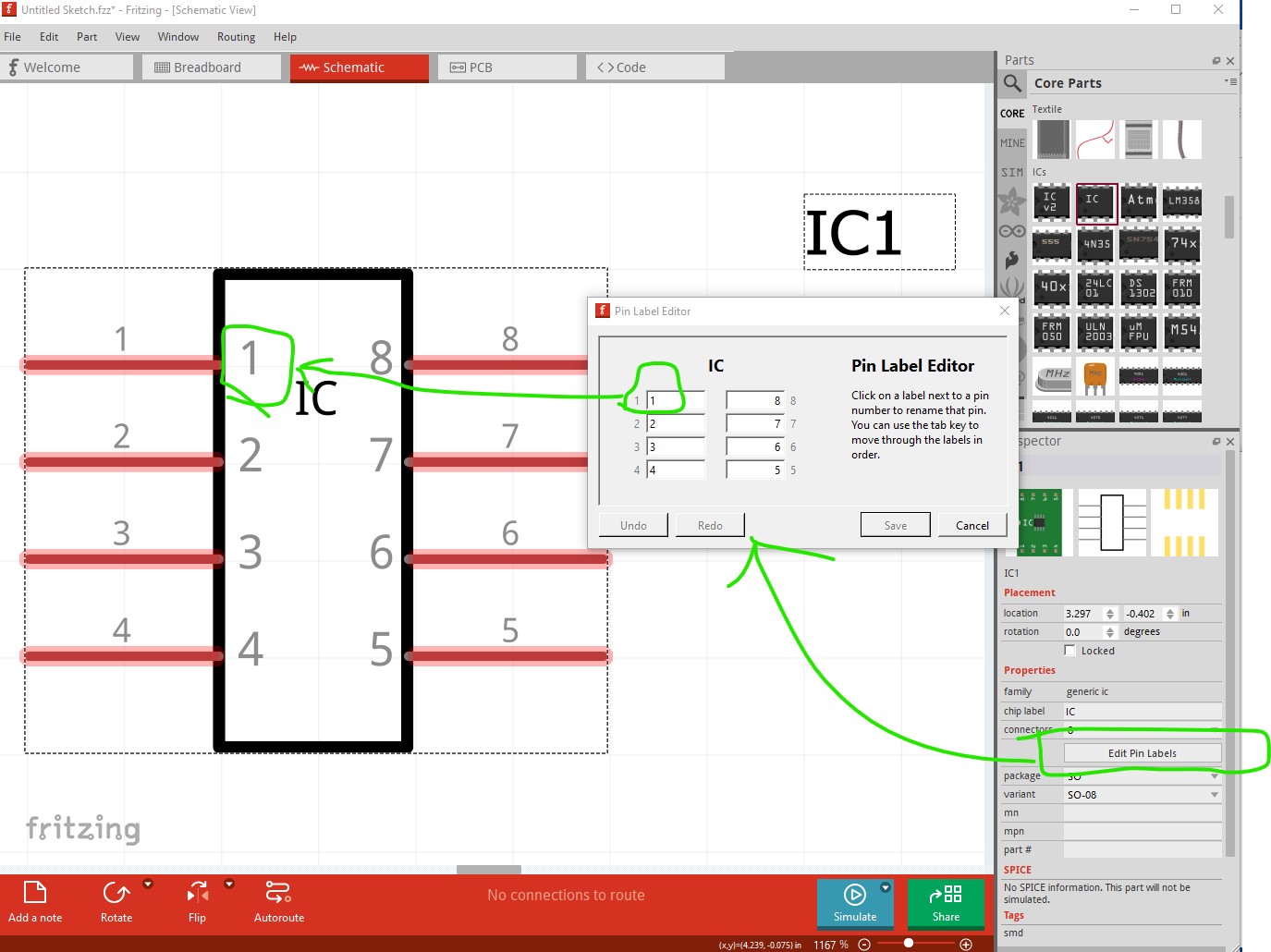Open the Routing menu
This screenshot has width=1271, height=952.
tap(236, 37)
